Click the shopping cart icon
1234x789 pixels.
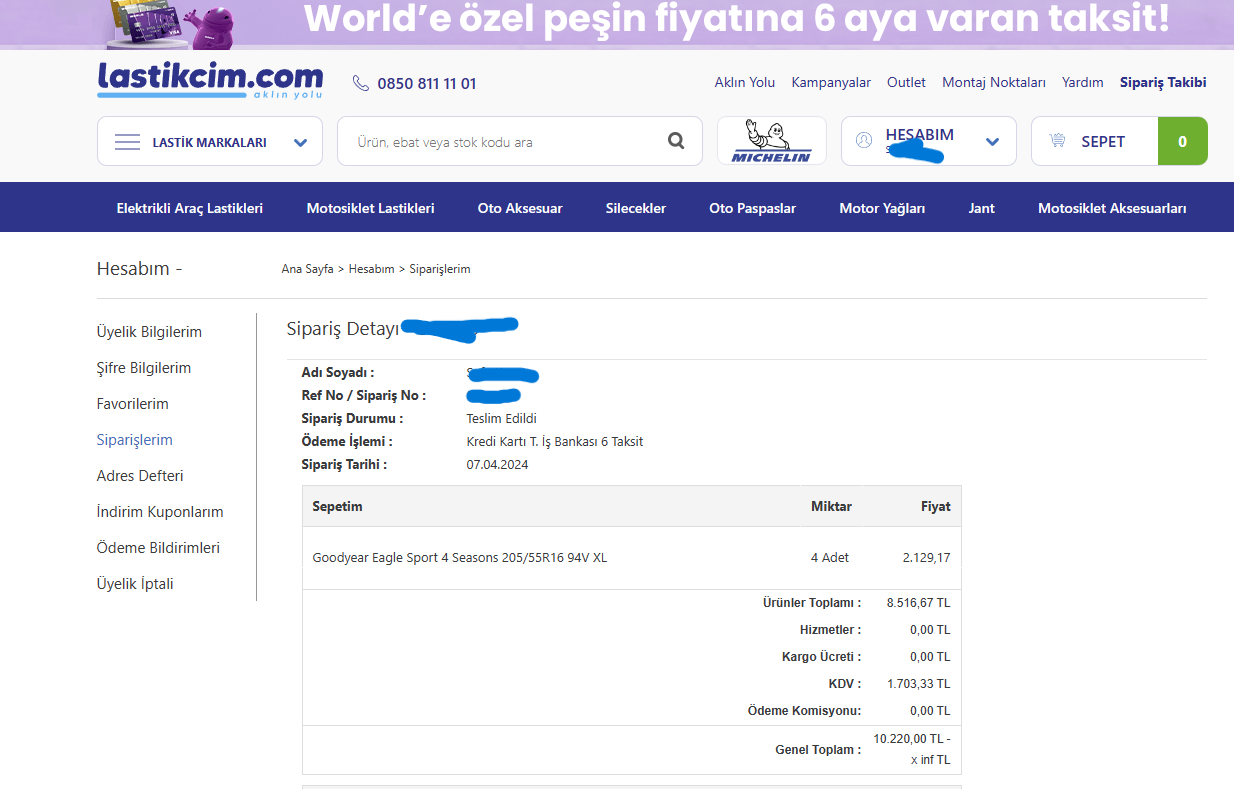(x=1057, y=141)
